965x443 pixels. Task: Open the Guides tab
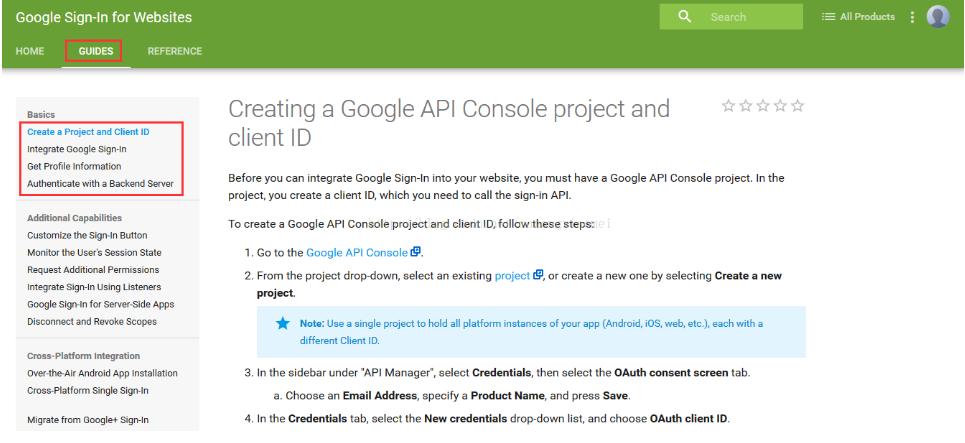94,51
